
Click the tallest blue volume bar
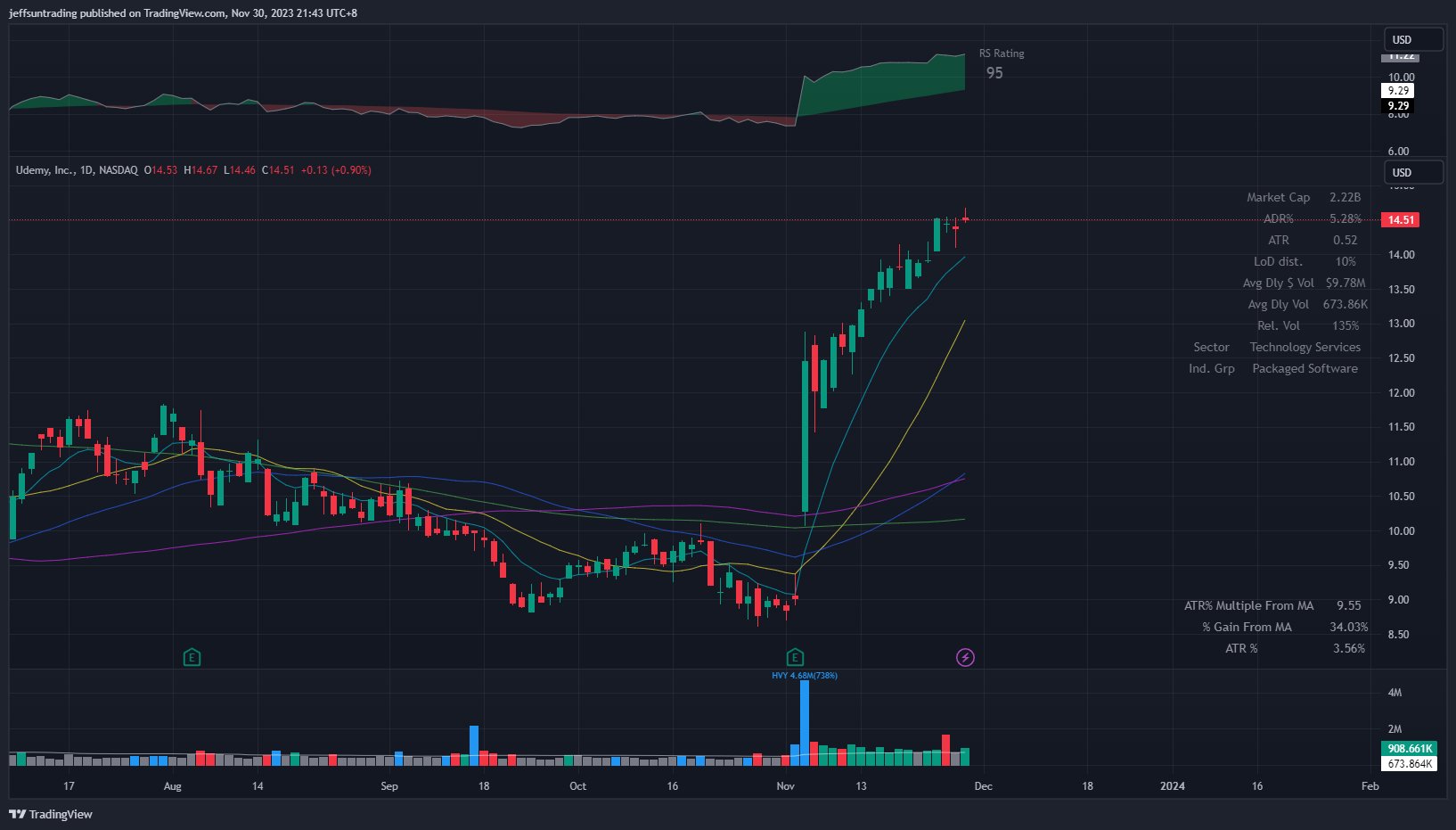click(x=805, y=723)
